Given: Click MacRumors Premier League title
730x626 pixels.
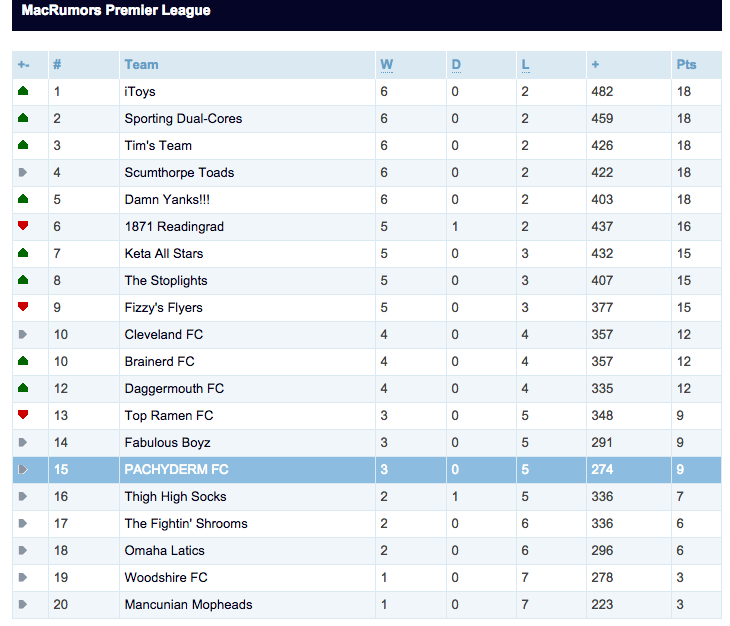Looking at the screenshot, I should click(116, 11).
